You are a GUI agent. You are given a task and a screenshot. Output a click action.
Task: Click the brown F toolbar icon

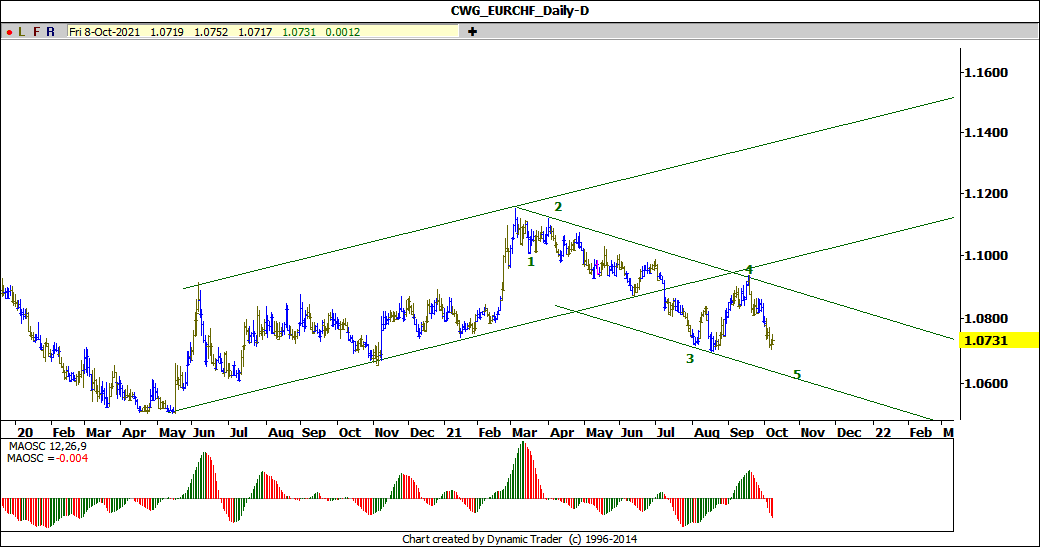point(37,32)
